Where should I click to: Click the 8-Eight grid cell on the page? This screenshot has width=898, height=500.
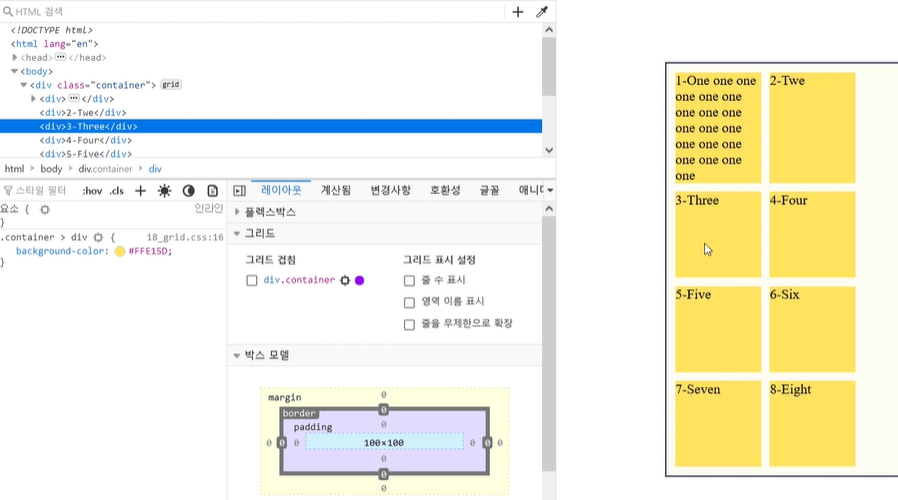pos(812,424)
